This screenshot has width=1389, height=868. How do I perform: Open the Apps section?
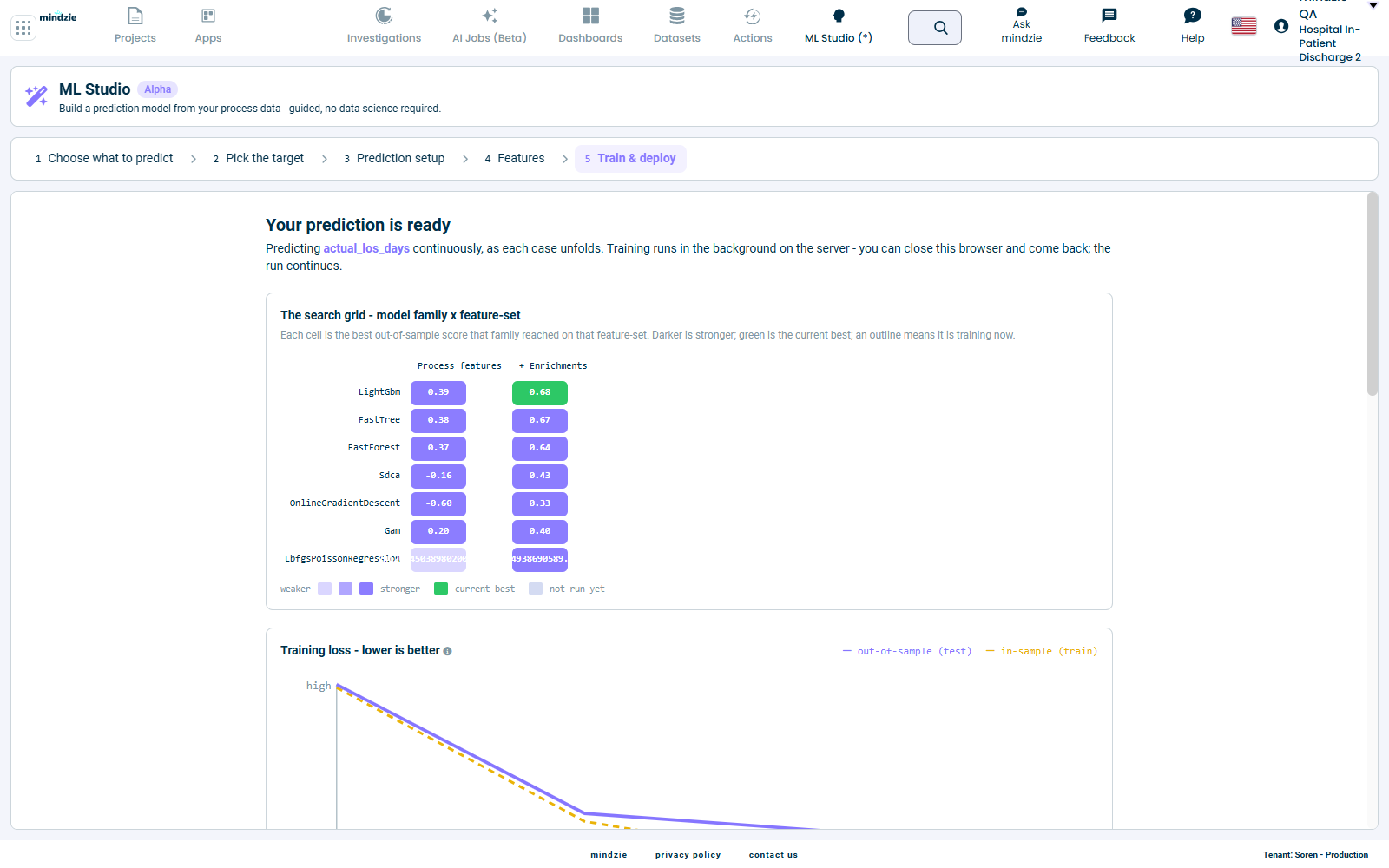[208, 26]
